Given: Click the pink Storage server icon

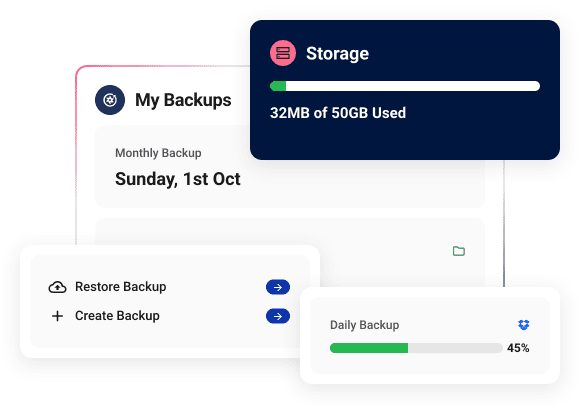Looking at the screenshot, I should click(x=283, y=53).
